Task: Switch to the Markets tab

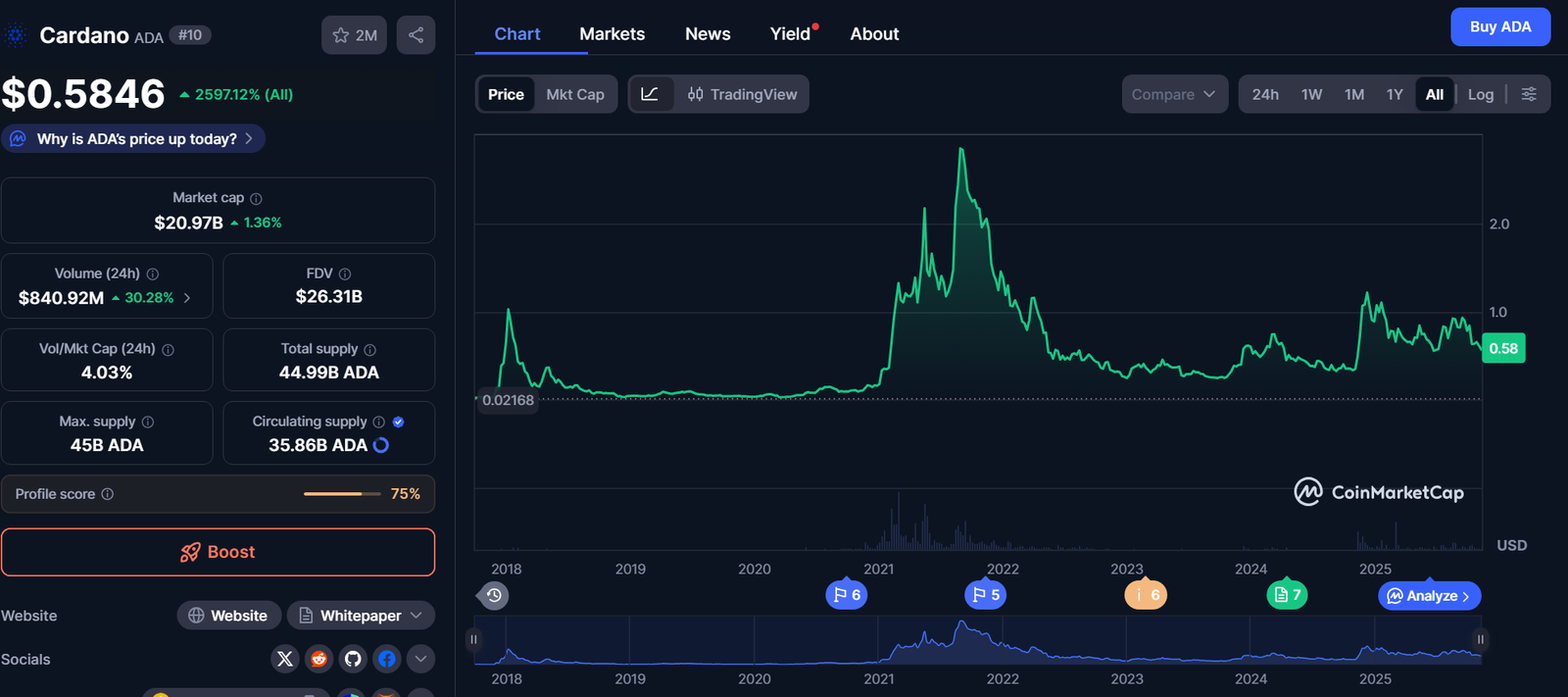Action: 612,34
